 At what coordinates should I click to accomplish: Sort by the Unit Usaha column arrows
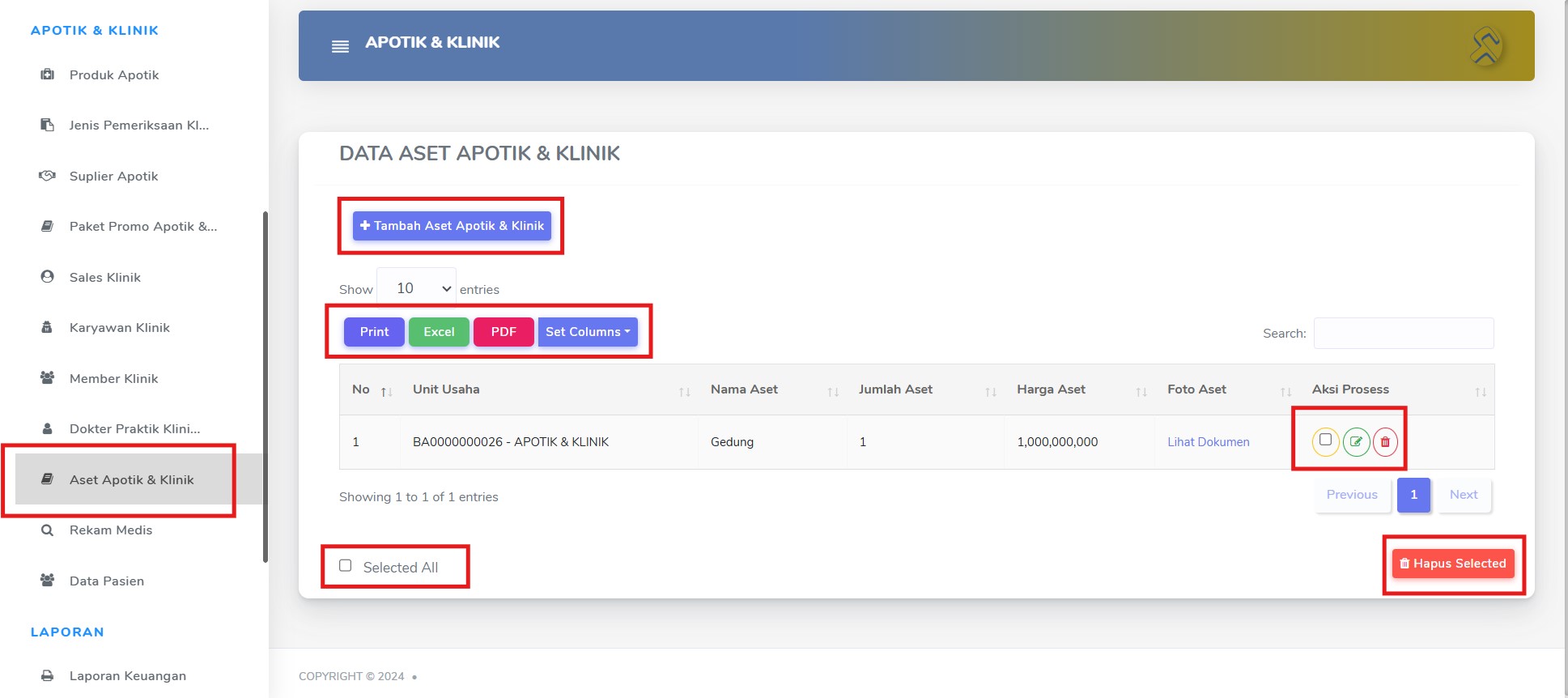click(685, 392)
